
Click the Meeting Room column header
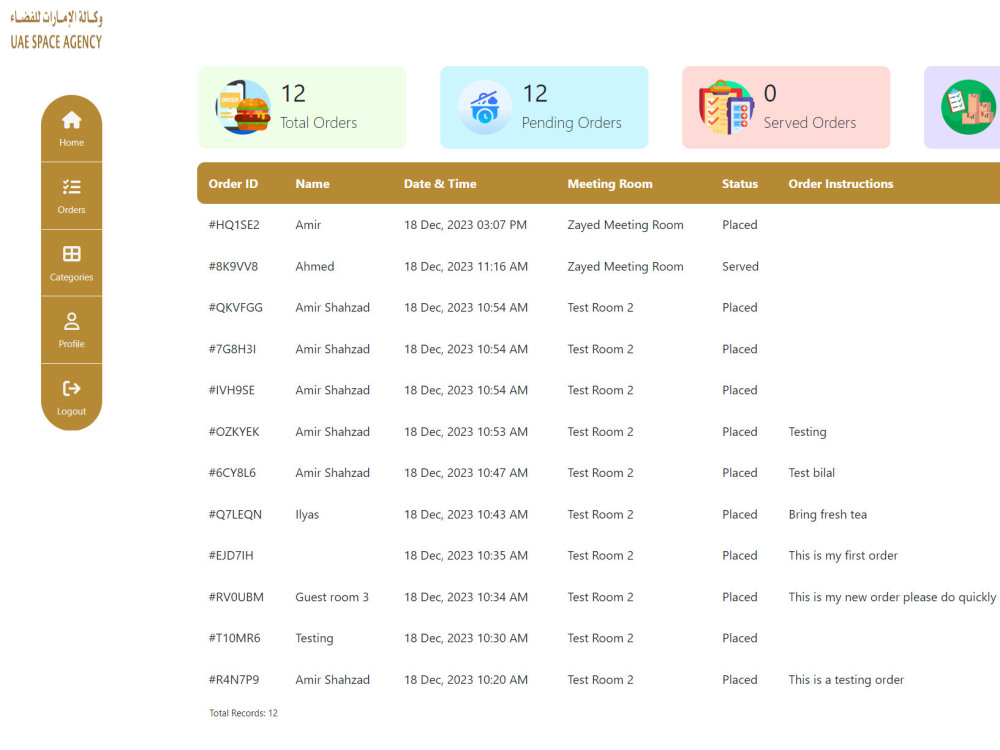tap(610, 184)
